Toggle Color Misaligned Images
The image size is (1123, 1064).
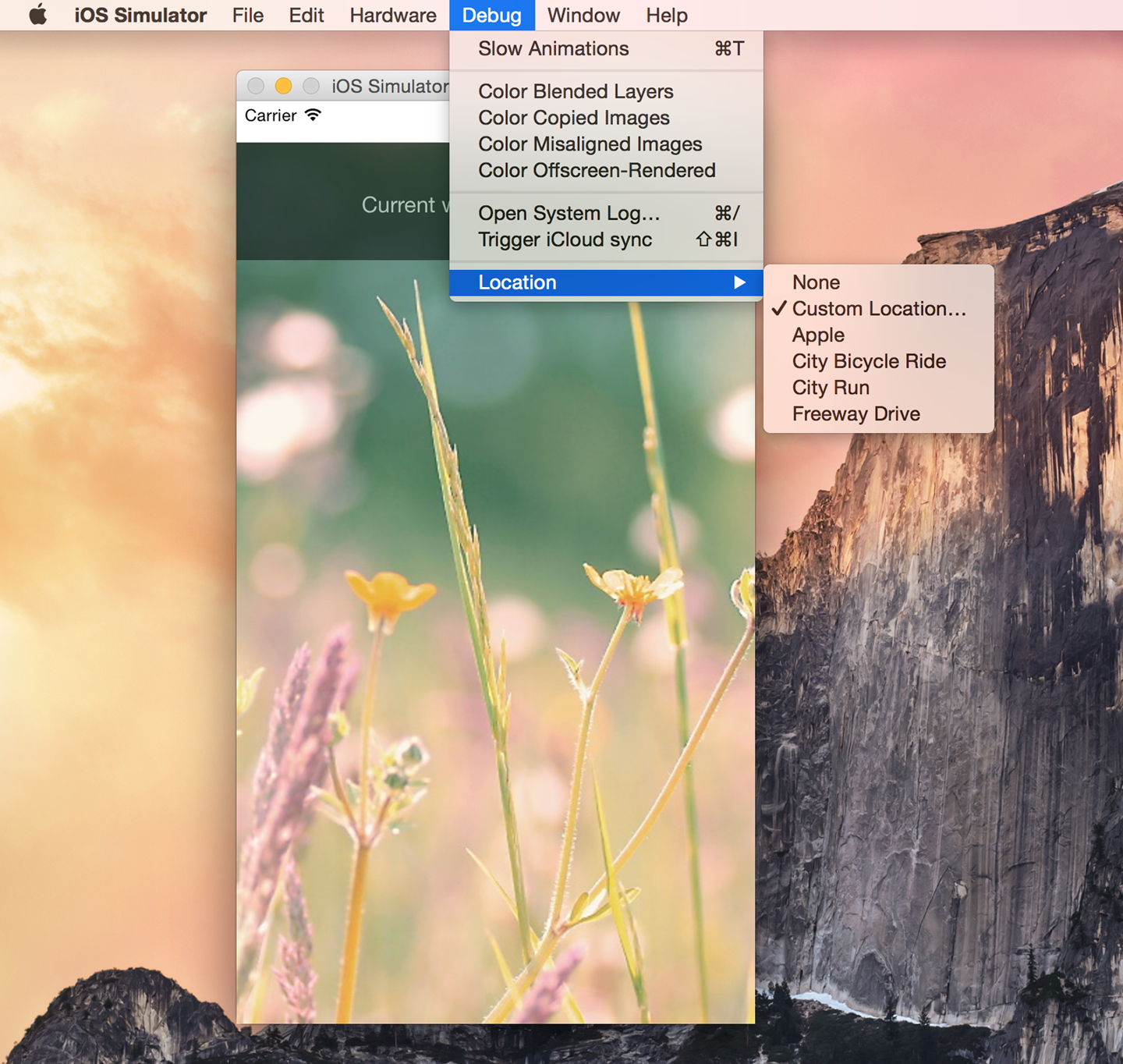590,144
